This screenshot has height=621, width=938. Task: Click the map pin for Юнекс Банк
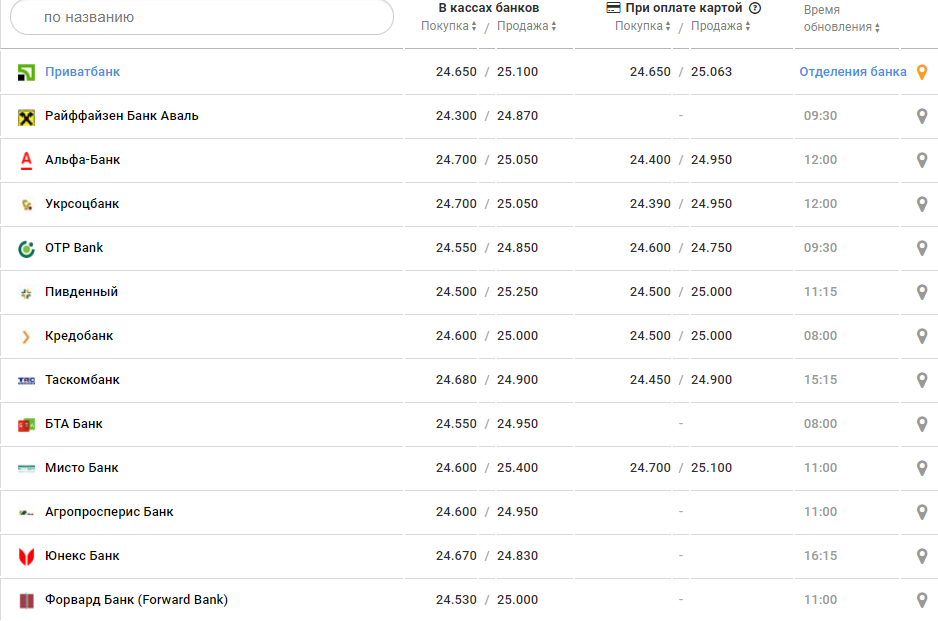922,556
